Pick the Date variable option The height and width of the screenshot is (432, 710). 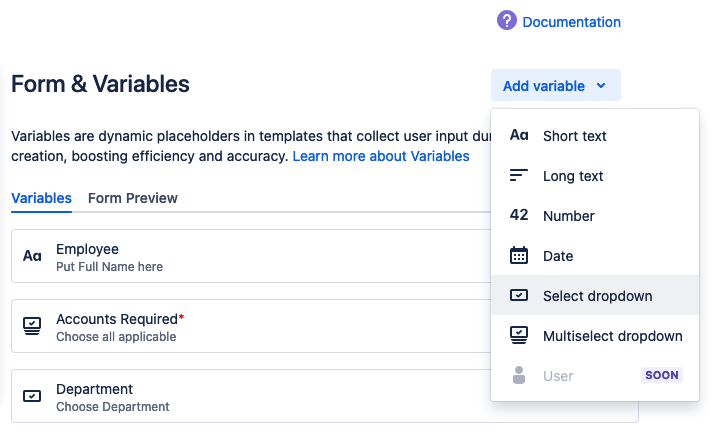[x=557, y=256]
